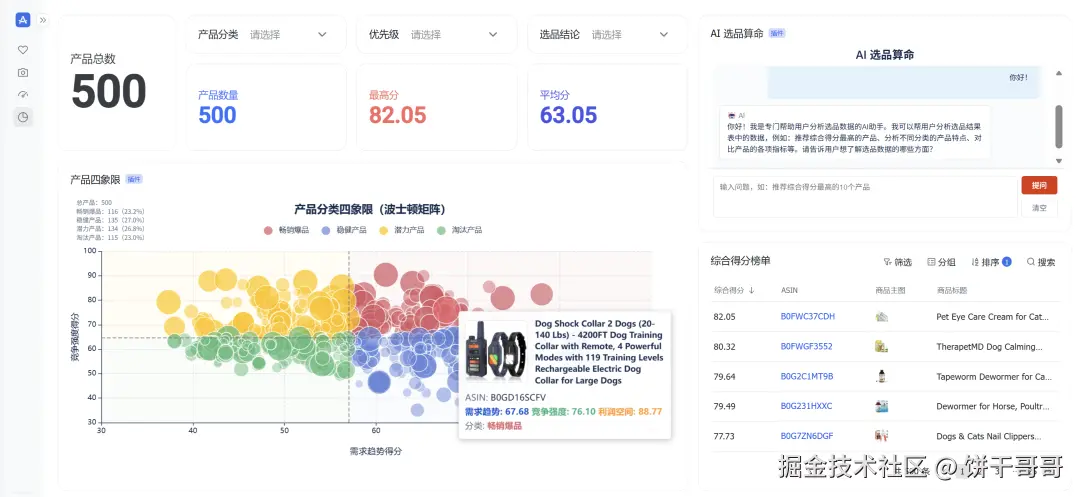Click the 产品数量 500 stat card

266,107
